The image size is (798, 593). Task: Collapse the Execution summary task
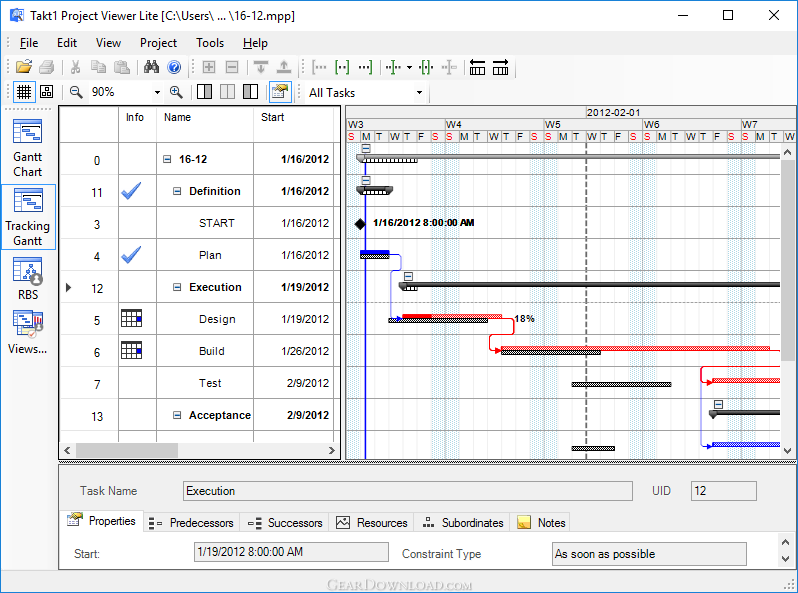pos(177,287)
